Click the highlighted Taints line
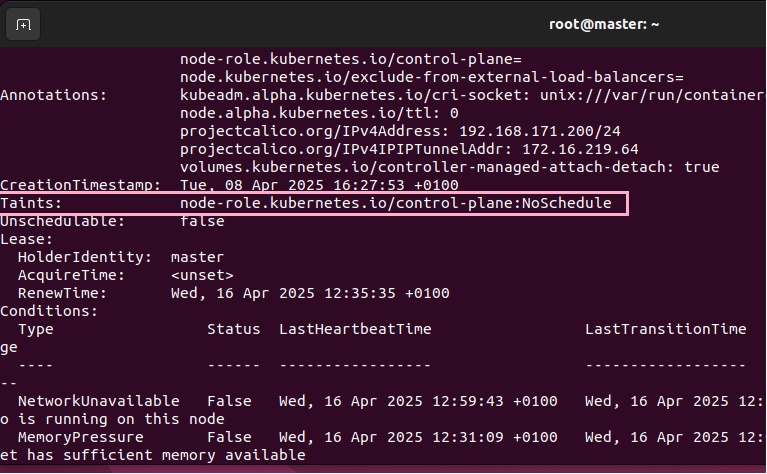The width and height of the screenshot is (767, 474). point(314,203)
